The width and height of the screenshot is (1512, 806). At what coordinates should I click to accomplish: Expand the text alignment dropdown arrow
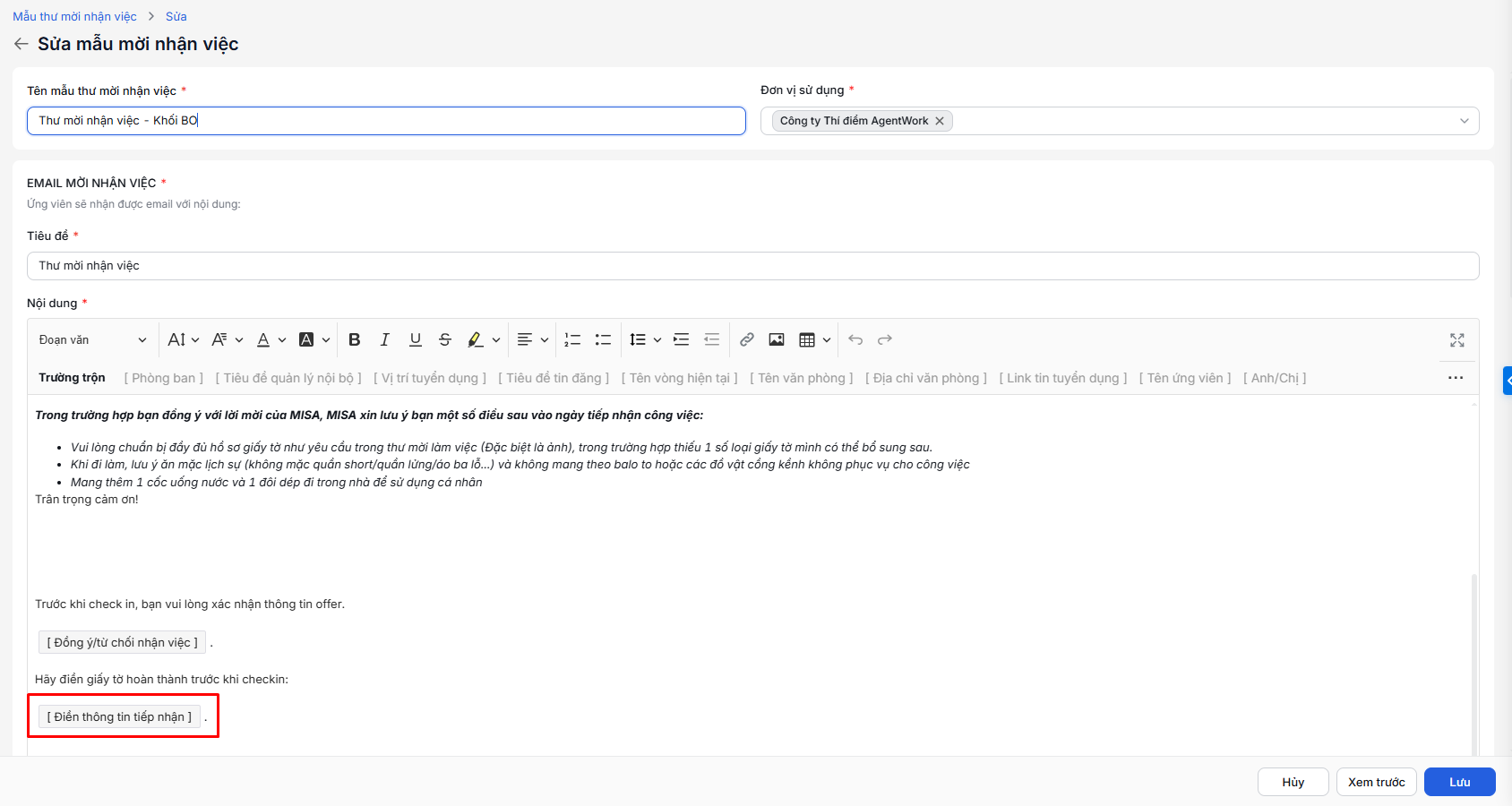point(545,340)
